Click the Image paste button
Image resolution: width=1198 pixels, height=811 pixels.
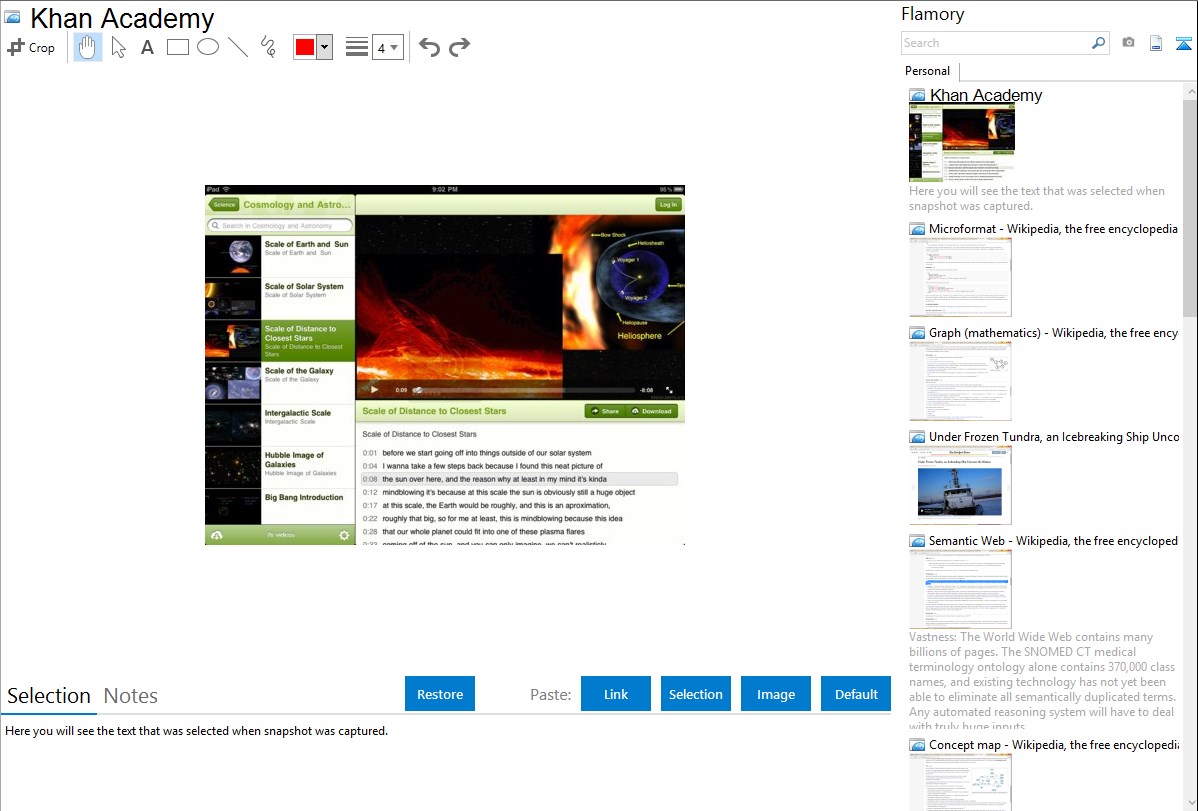(775, 694)
